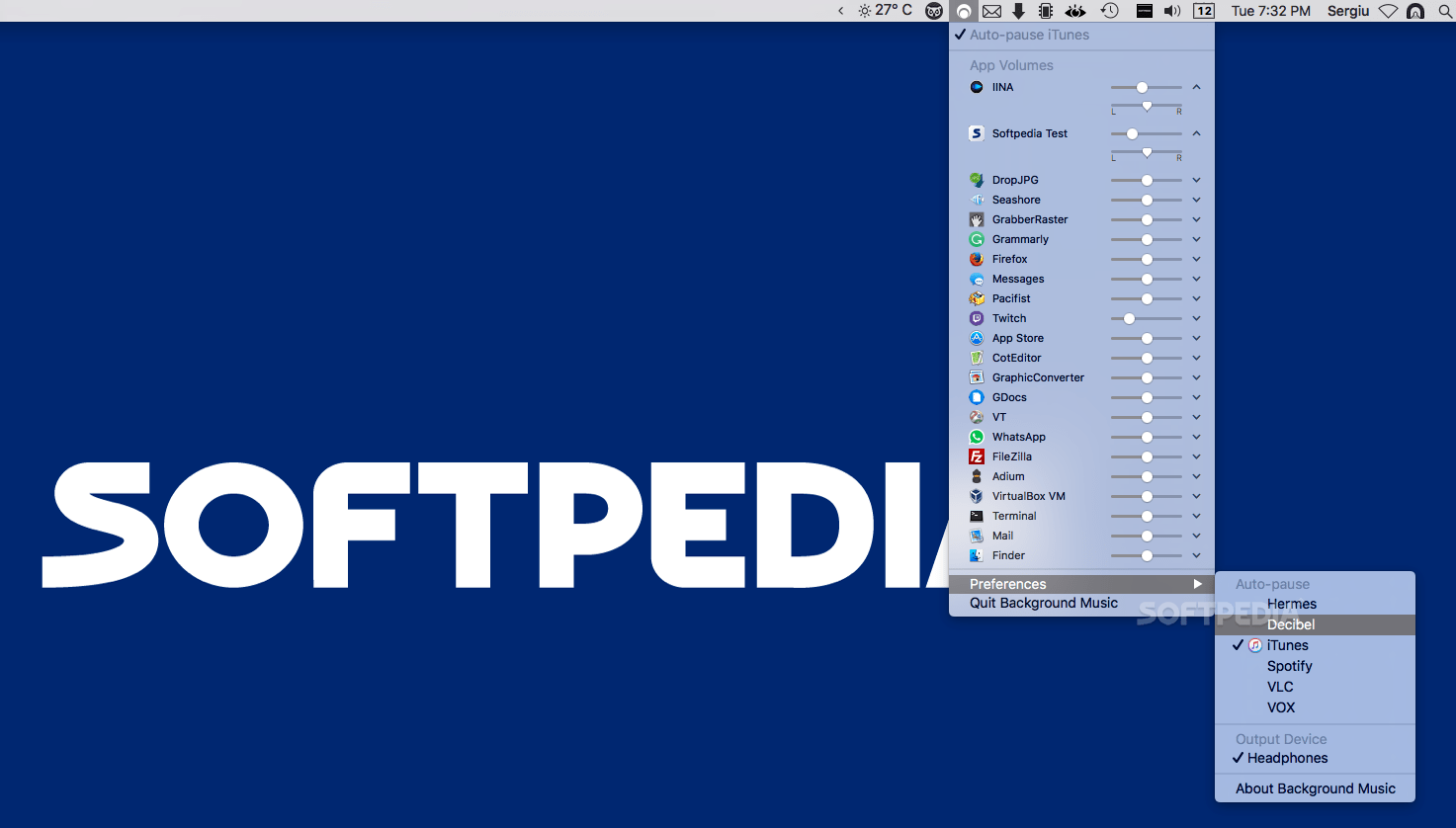Click the calendar date 12 menu bar item
The image size is (1456, 828).
tap(1204, 11)
